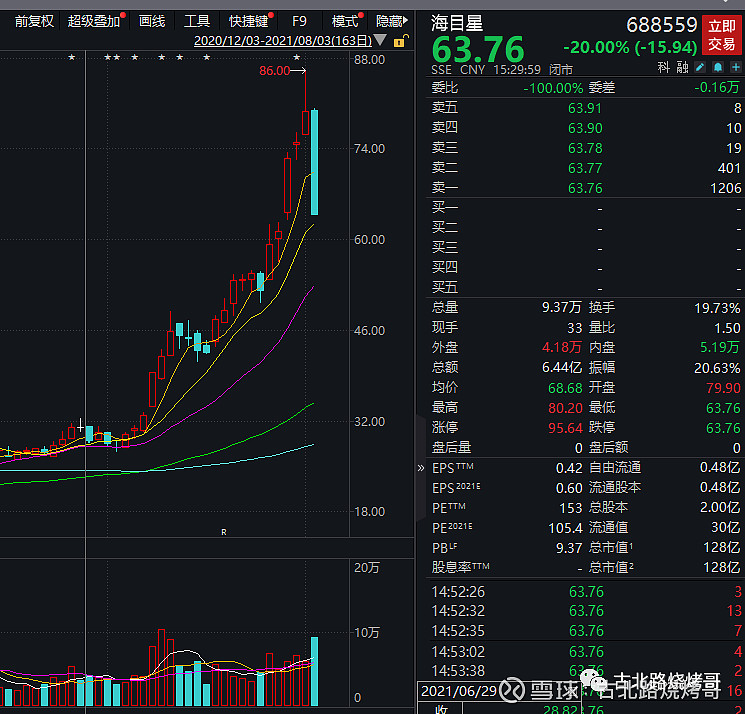Screen dimensions: 745x714
Task: Click the R marker on the chart bottom
Action: coord(224,532)
